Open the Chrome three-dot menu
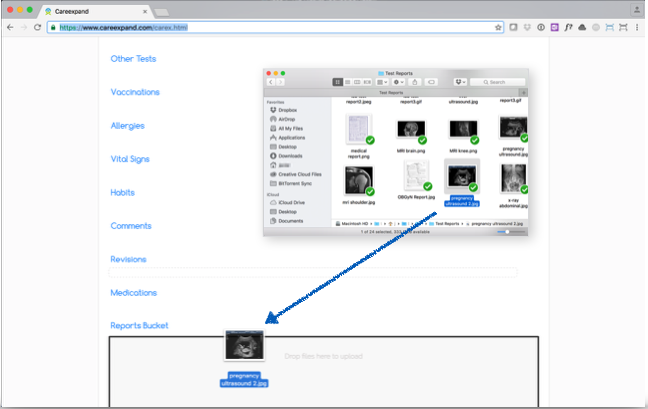Image resolution: width=648 pixels, height=409 pixels. 636,28
